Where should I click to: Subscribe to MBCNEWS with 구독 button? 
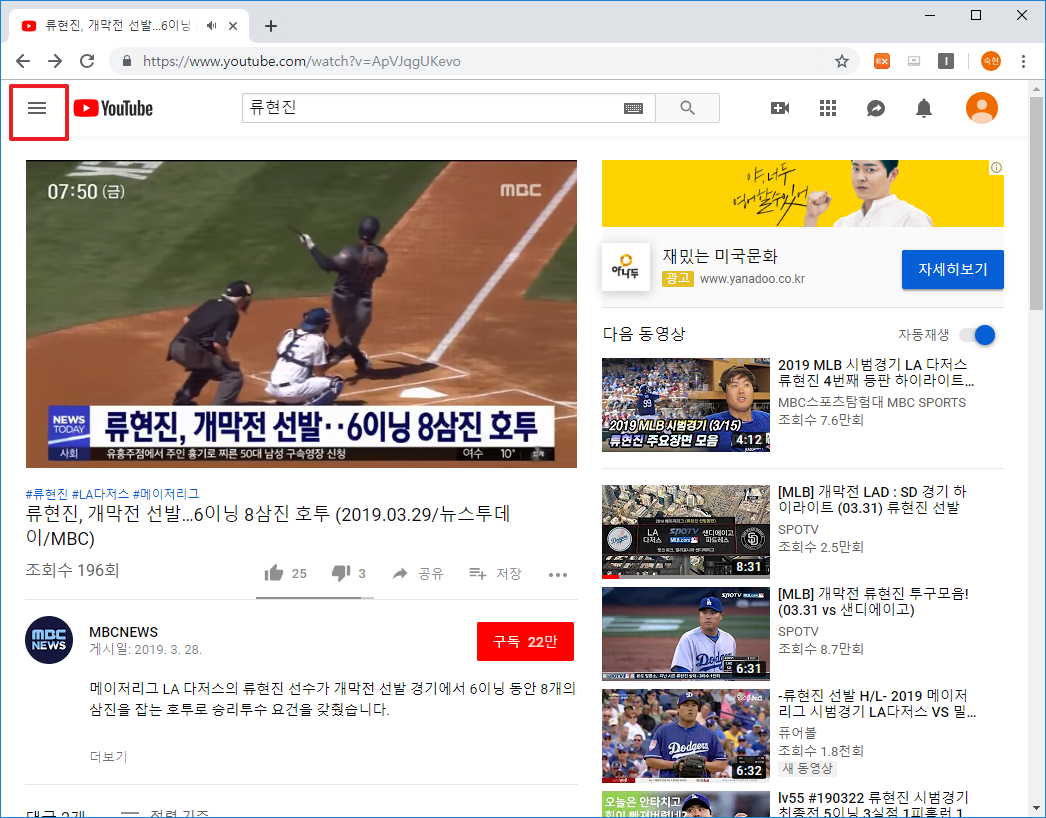[x=525, y=642]
